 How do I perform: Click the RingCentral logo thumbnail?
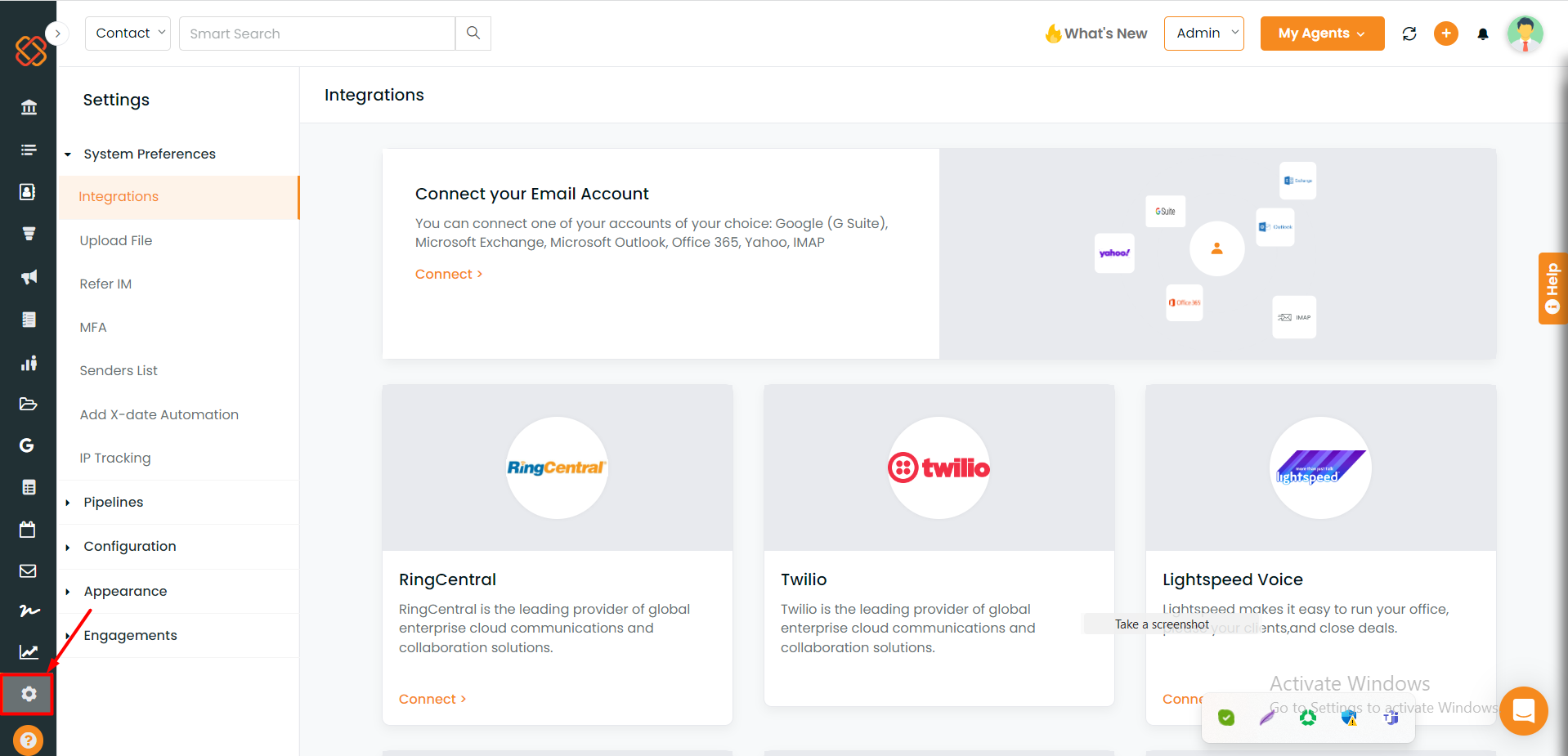(557, 467)
